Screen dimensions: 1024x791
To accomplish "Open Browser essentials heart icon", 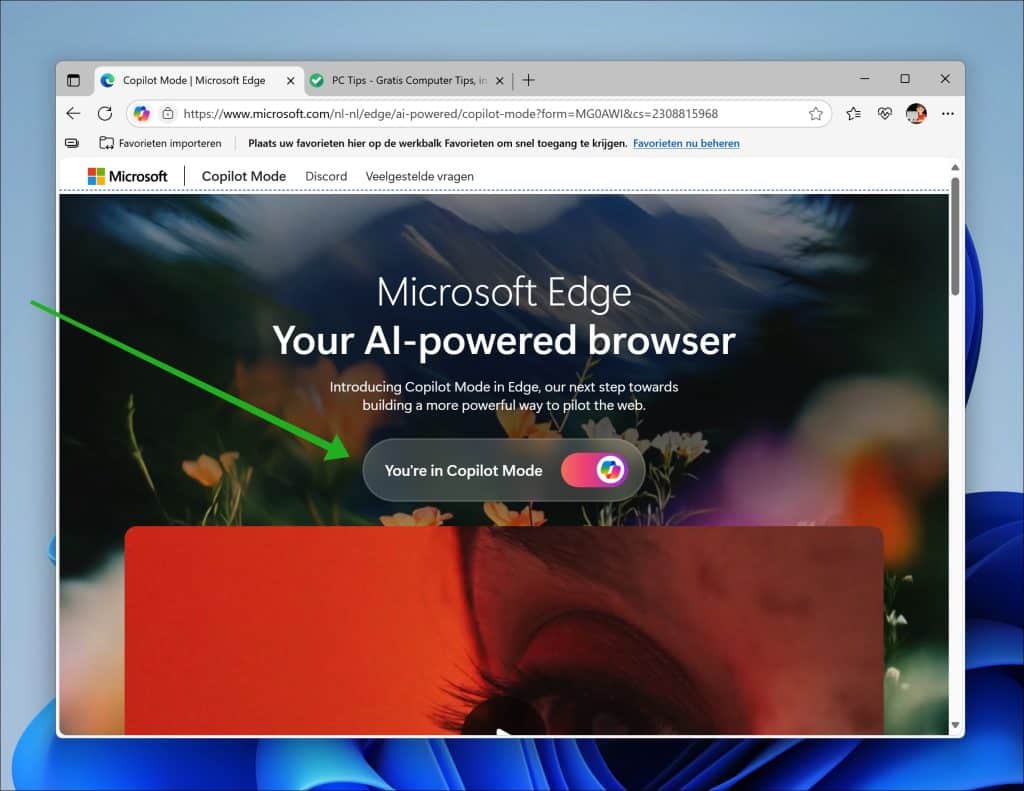I will (884, 114).
